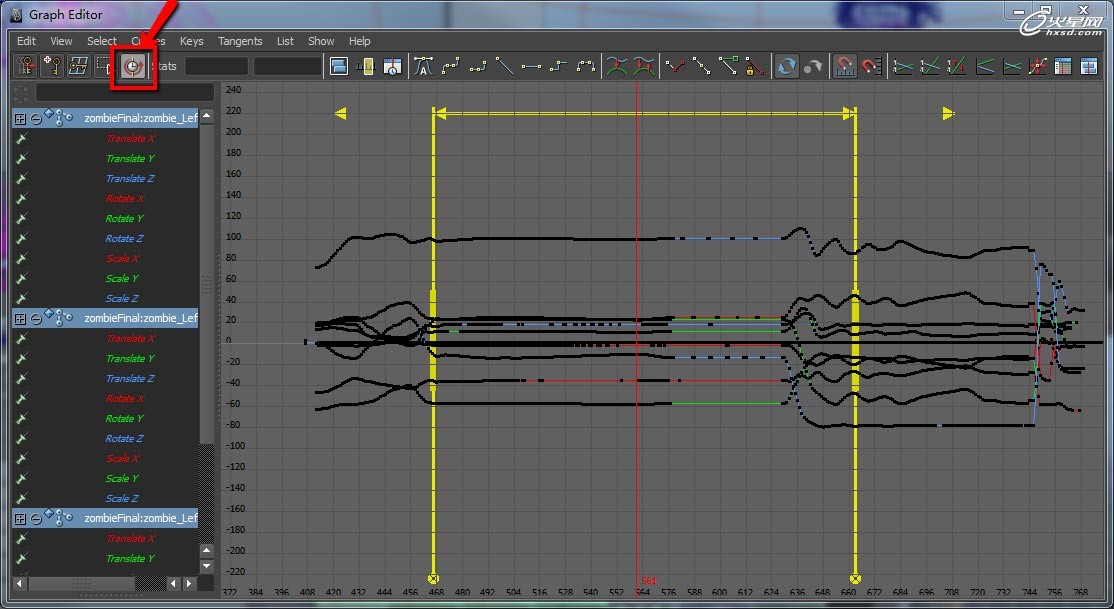Click the Lock Tangent Weight icon
The height and width of the screenshot is (609, 1114).
click(x=755, y=66)
